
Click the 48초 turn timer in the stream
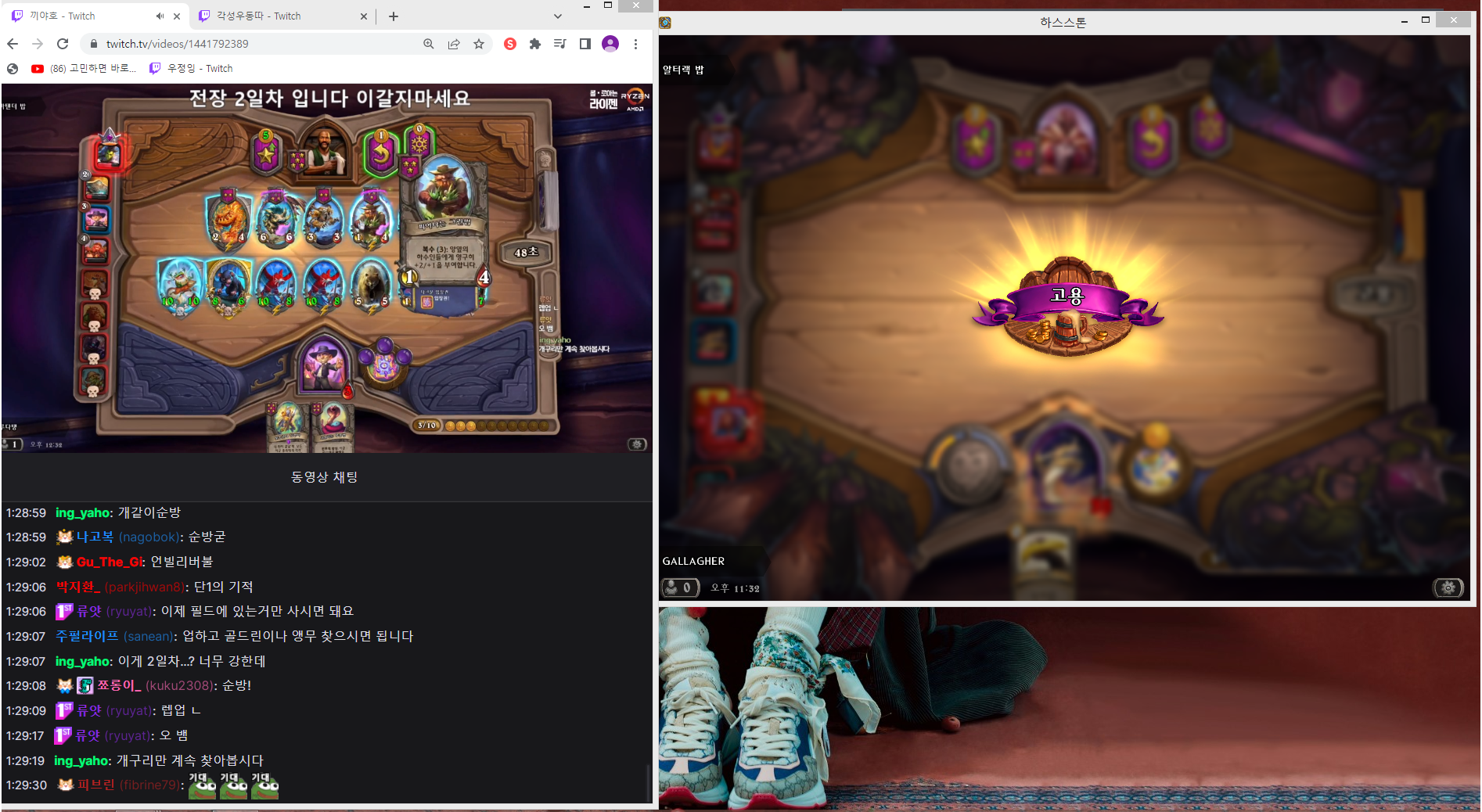pos(526,252)
